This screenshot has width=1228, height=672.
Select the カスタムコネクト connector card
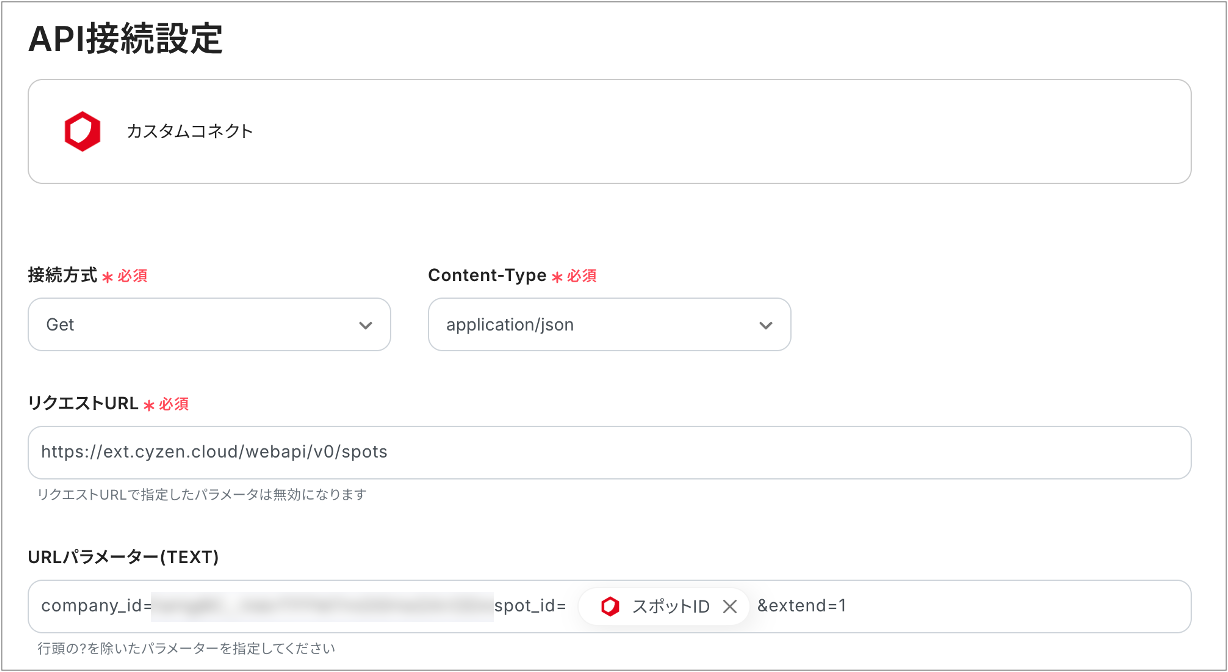(609, 131)
